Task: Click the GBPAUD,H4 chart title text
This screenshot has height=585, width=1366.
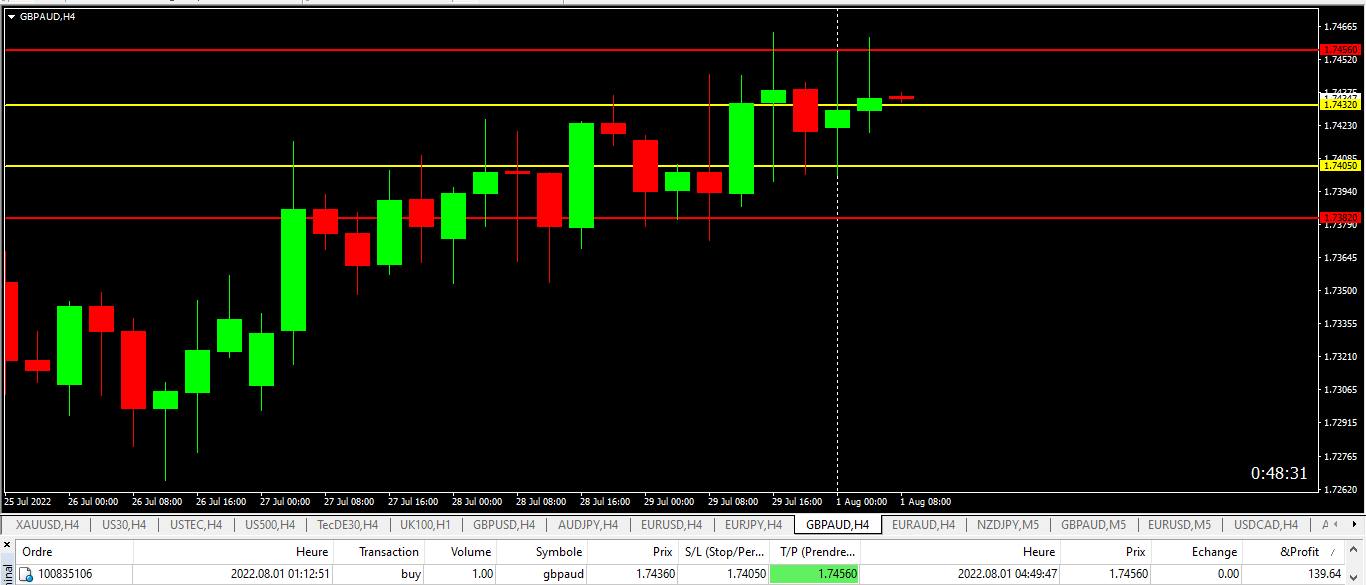Action: pyautogui.click(x=47, y=17)
